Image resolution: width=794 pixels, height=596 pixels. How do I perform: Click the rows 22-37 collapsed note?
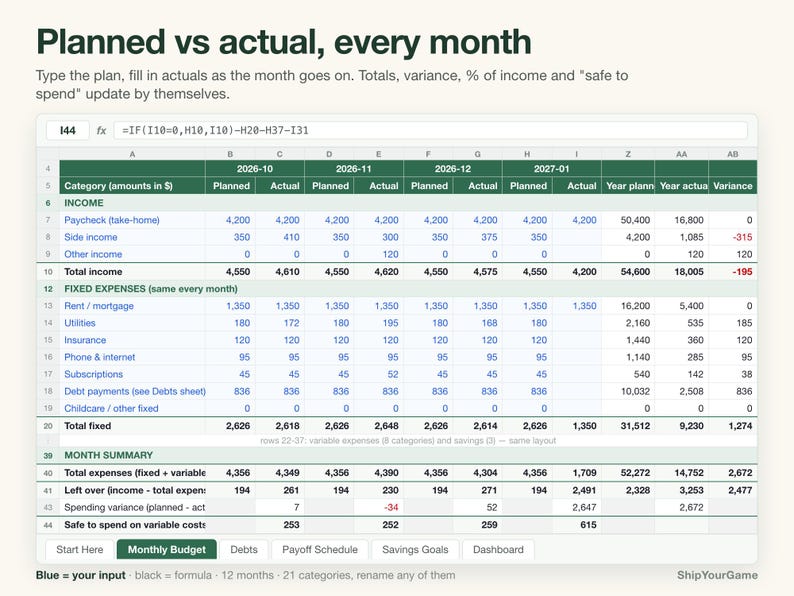408,441
